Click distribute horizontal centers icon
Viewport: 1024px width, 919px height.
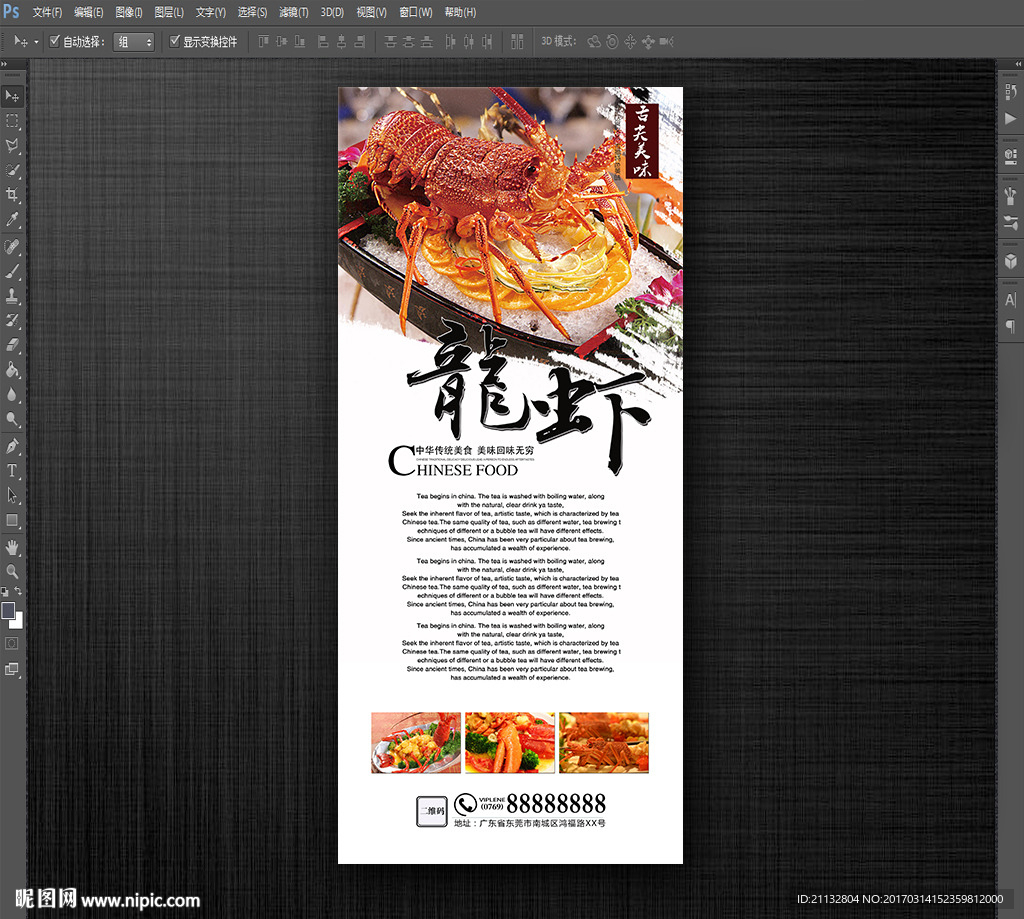click(469, 42)
